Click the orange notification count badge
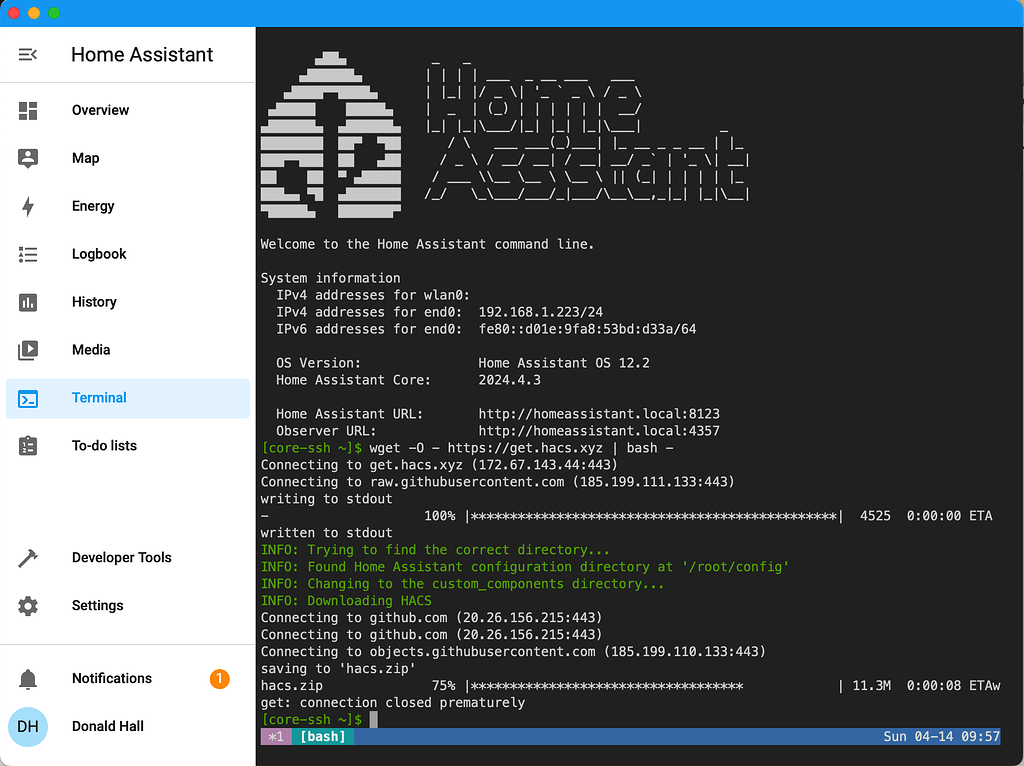Image resolution: width=1024 pixels, height=766 pixels. (219, 678)
